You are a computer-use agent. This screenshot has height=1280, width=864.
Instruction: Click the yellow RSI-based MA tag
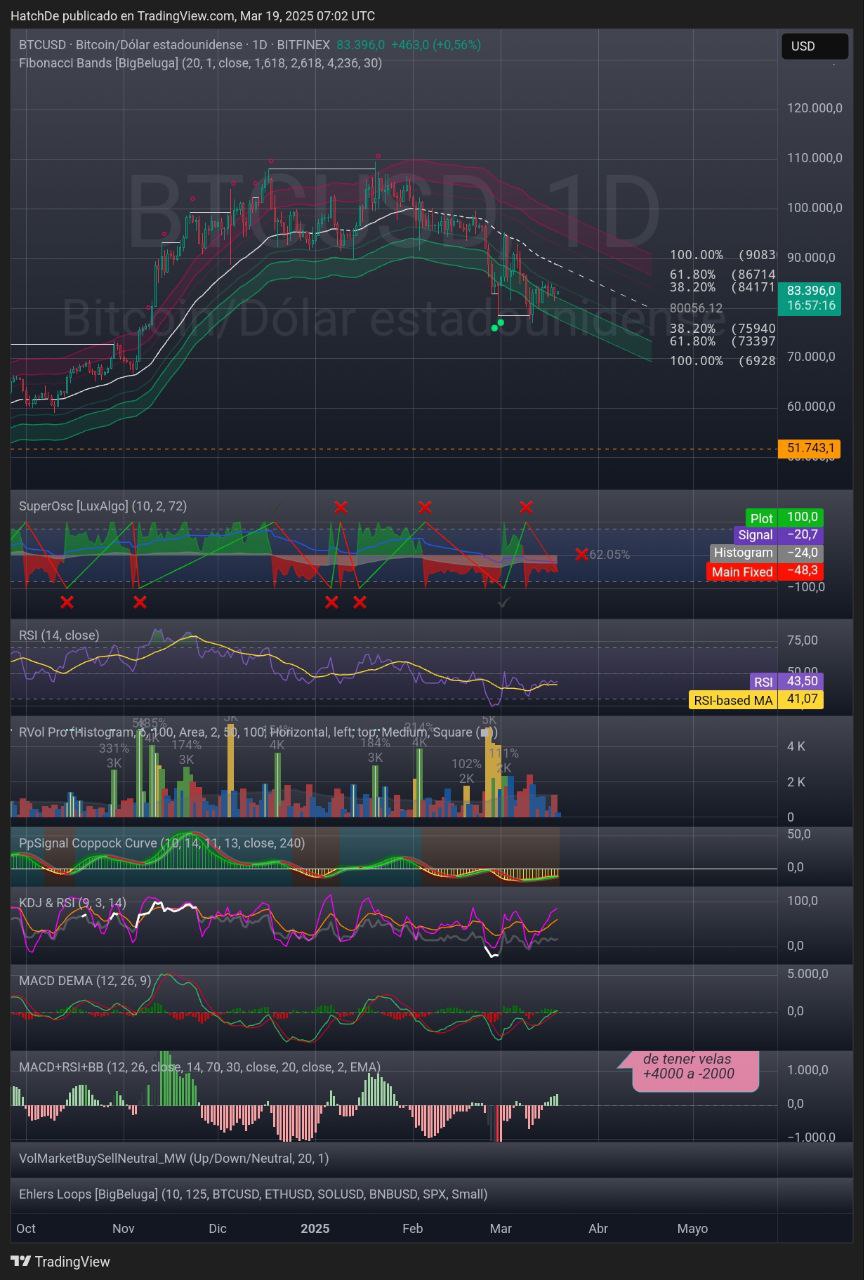(x=756, y=699)
